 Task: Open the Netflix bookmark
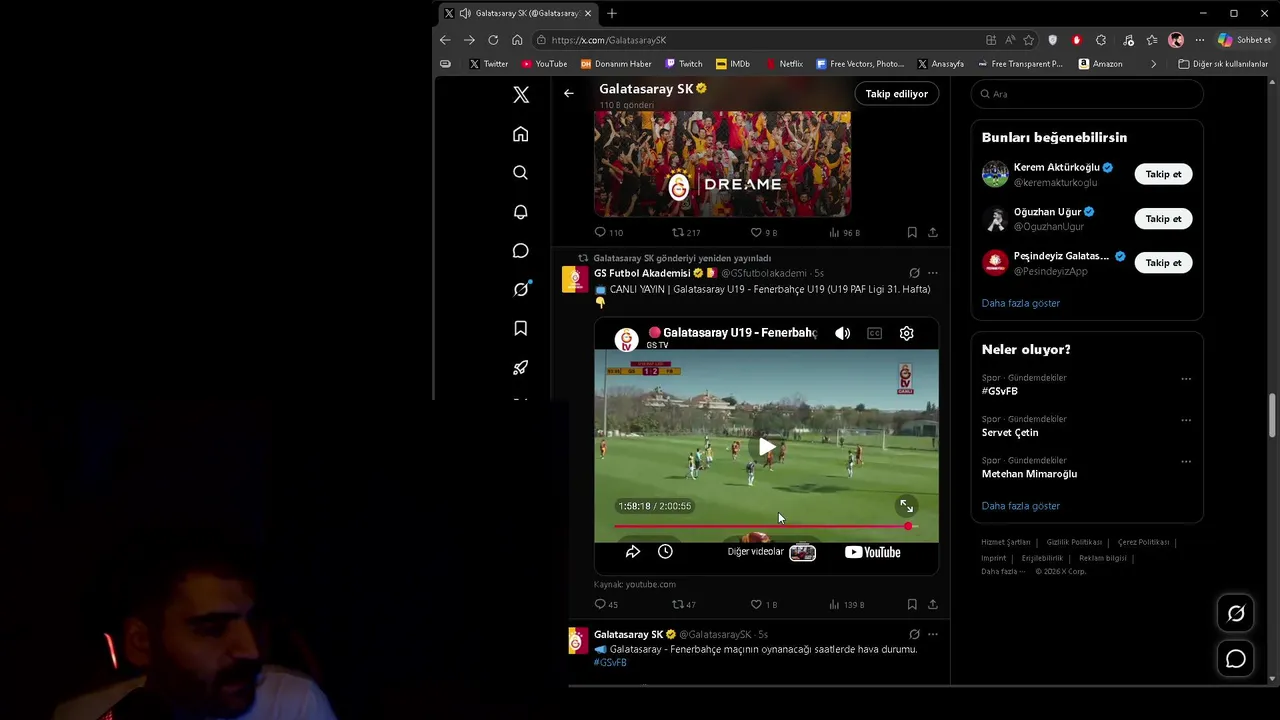pyautogui.click(x=784, y=64)
